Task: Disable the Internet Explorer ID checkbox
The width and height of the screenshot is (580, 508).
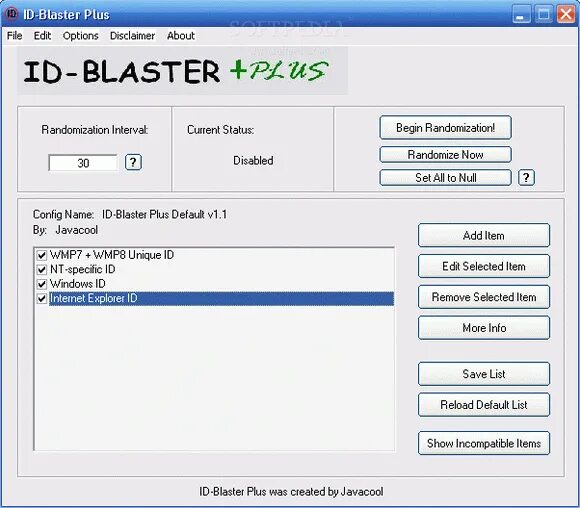Action: [x=42, y=299]
